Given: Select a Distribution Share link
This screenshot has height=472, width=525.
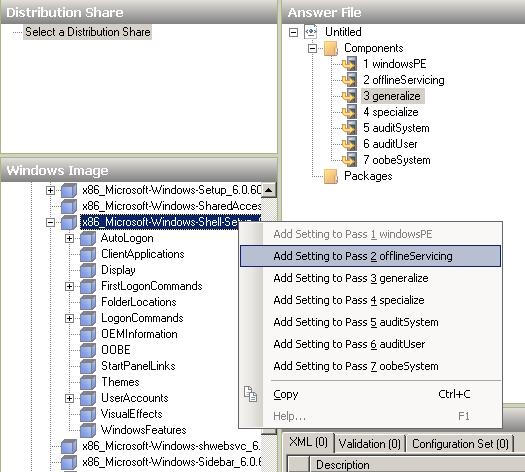Looking at the screenshot, I should 88,32.
